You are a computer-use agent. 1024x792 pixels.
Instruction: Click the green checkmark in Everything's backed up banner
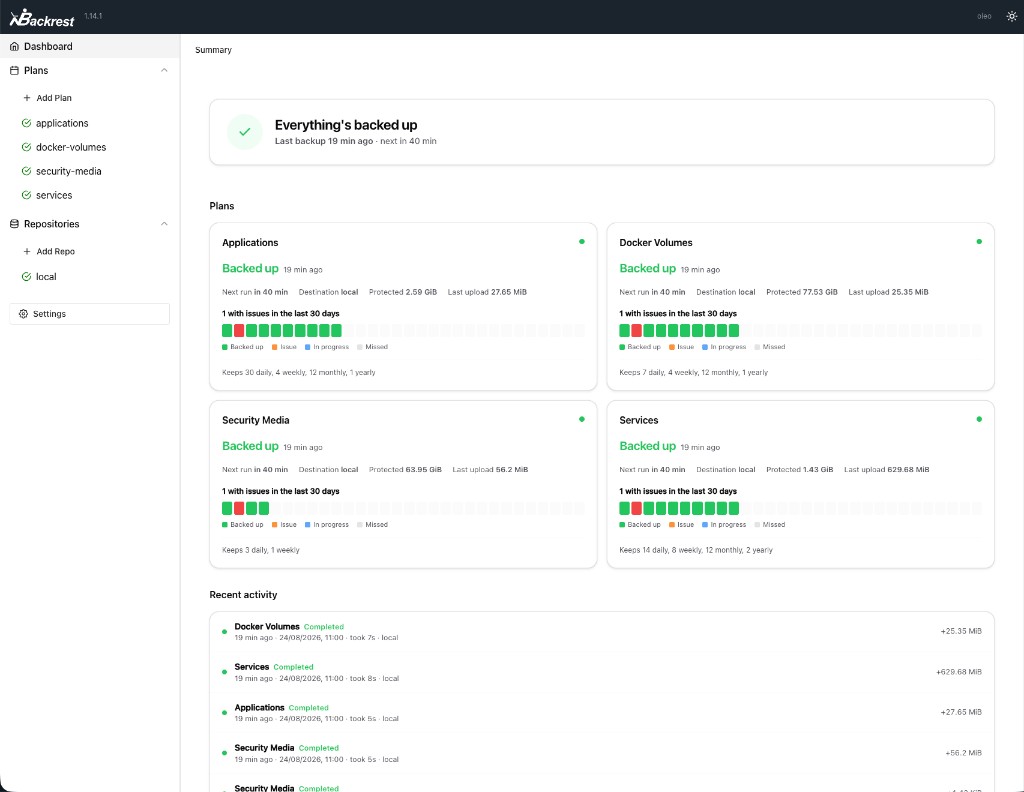(x=245, y=132)
